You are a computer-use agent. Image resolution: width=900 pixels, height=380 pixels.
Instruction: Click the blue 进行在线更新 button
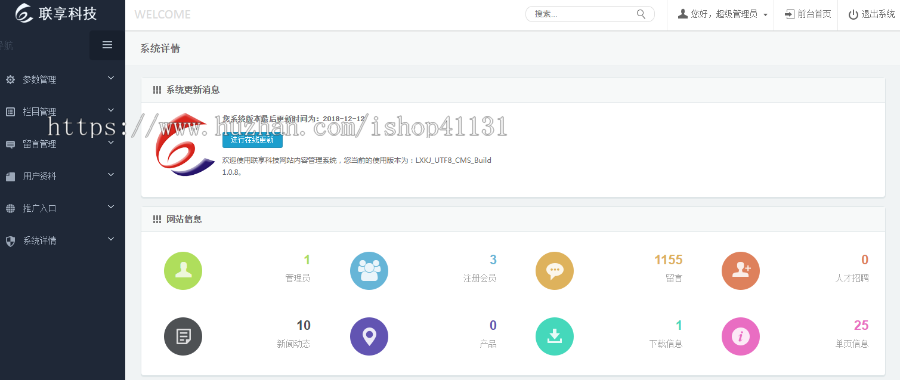click(x=252, y=139)
